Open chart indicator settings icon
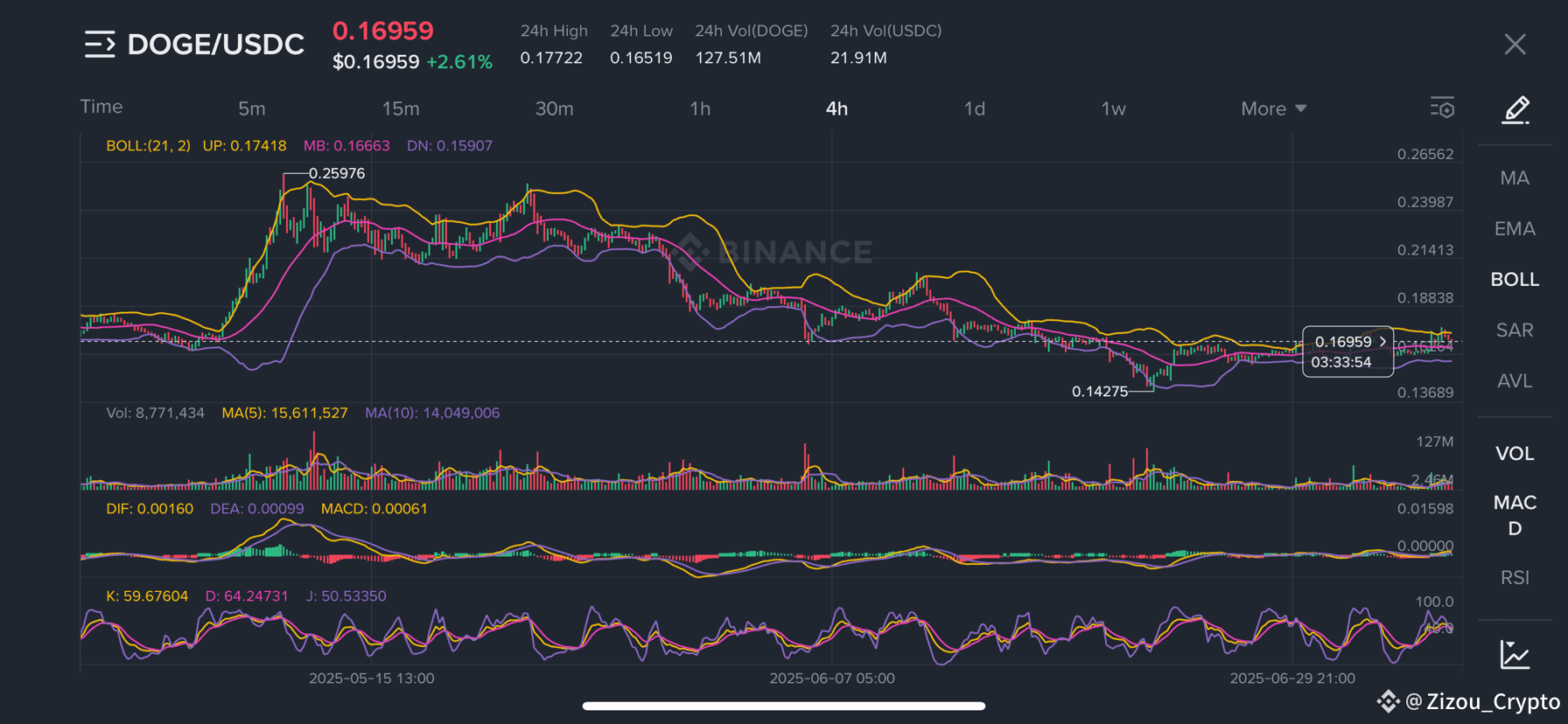The height and width of the screenshot is (724, 1568). pos(1442,108)
